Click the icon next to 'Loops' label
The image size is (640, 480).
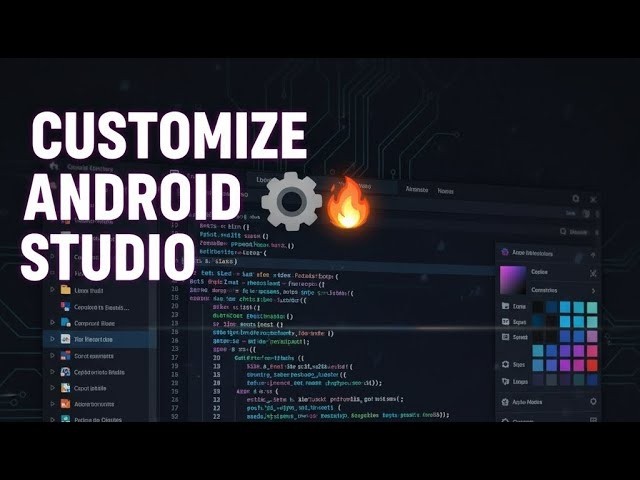tap(505, 381)
